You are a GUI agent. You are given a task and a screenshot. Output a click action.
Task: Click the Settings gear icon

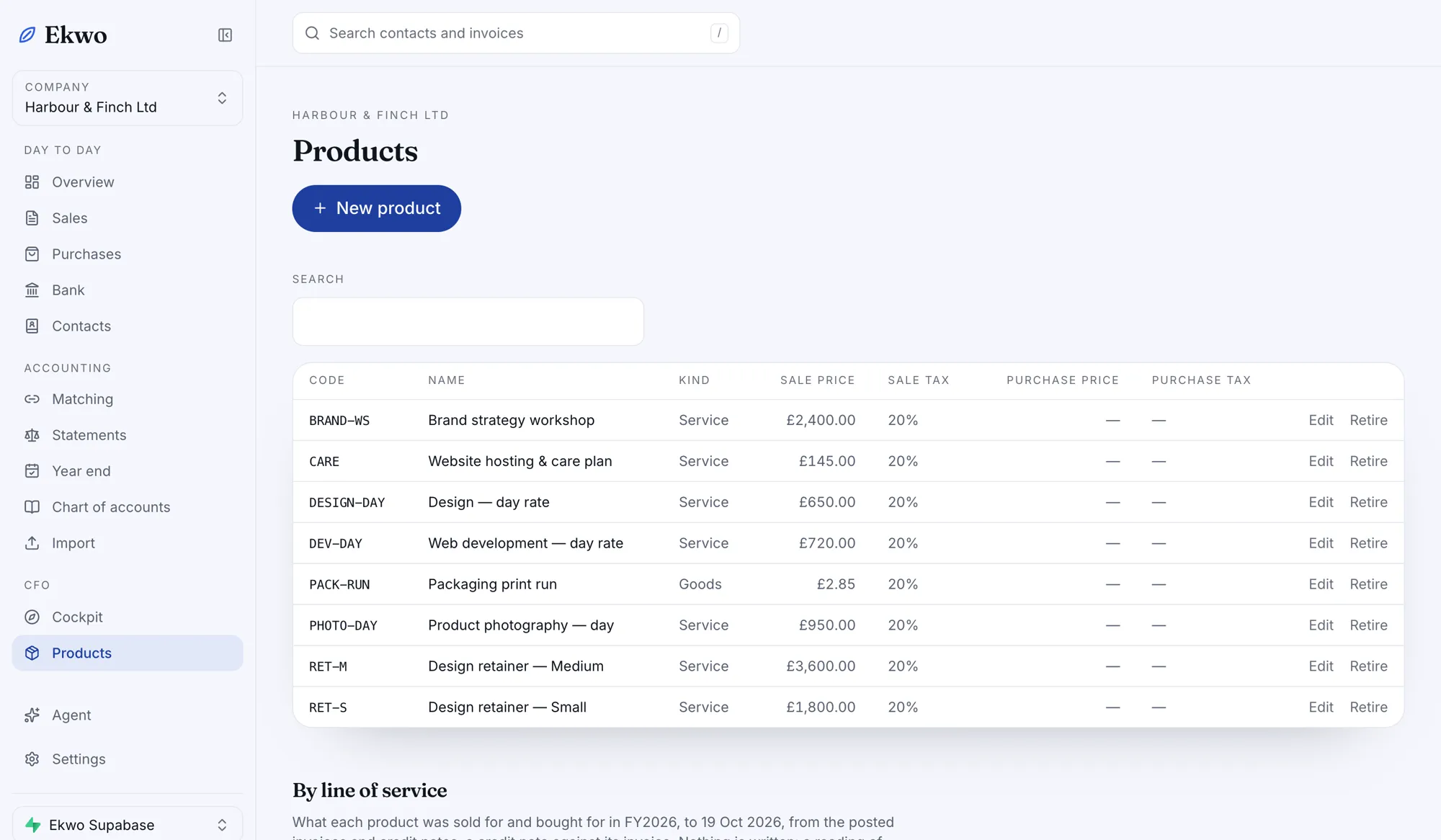pyautogui.click(x=32, y=759)
